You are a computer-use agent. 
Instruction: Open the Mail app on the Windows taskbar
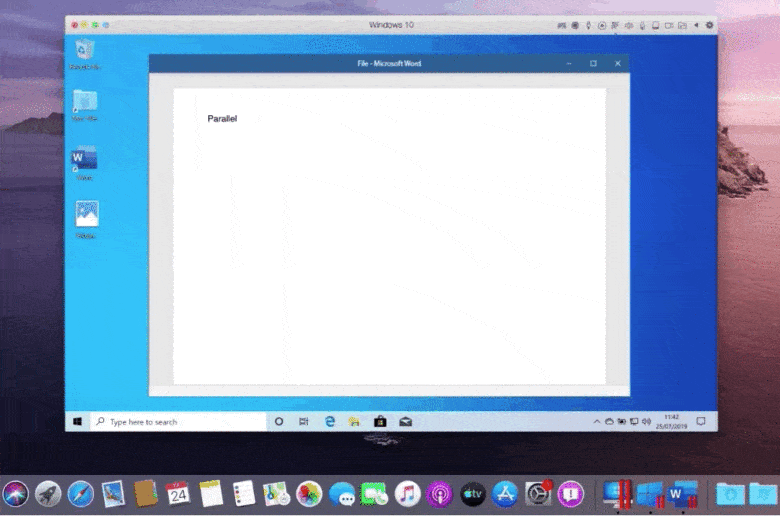click(405, 422)
